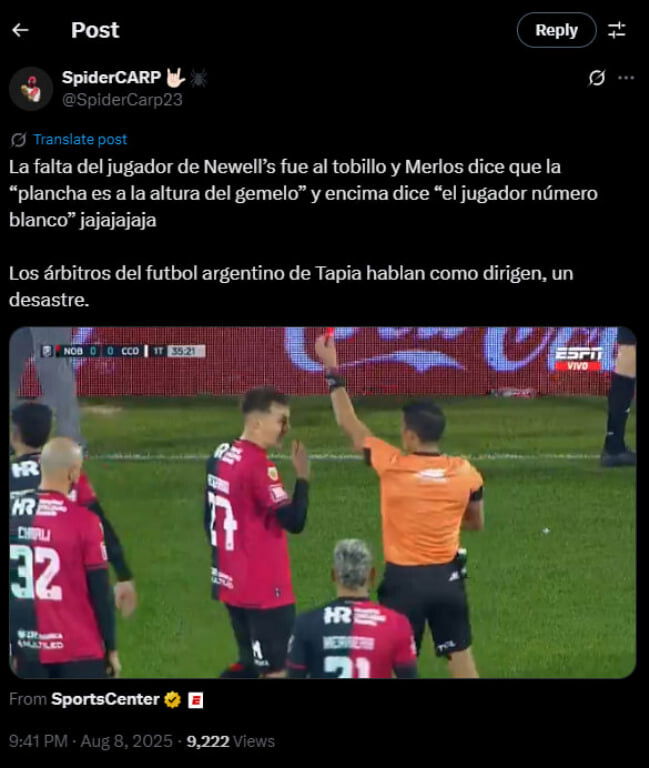Image resolution: width=649 pixels, height=768 pixels.
Task: Go back using the left arrow
Action: tap(20, 30)
